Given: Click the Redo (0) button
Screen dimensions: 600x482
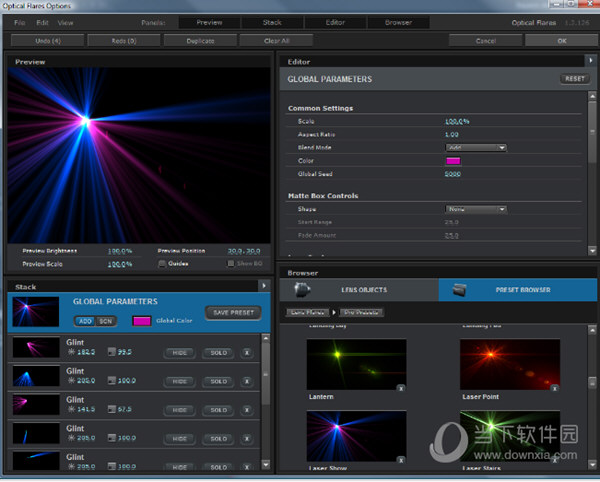Looking at the screenshot, I should [x=124, y=41].
